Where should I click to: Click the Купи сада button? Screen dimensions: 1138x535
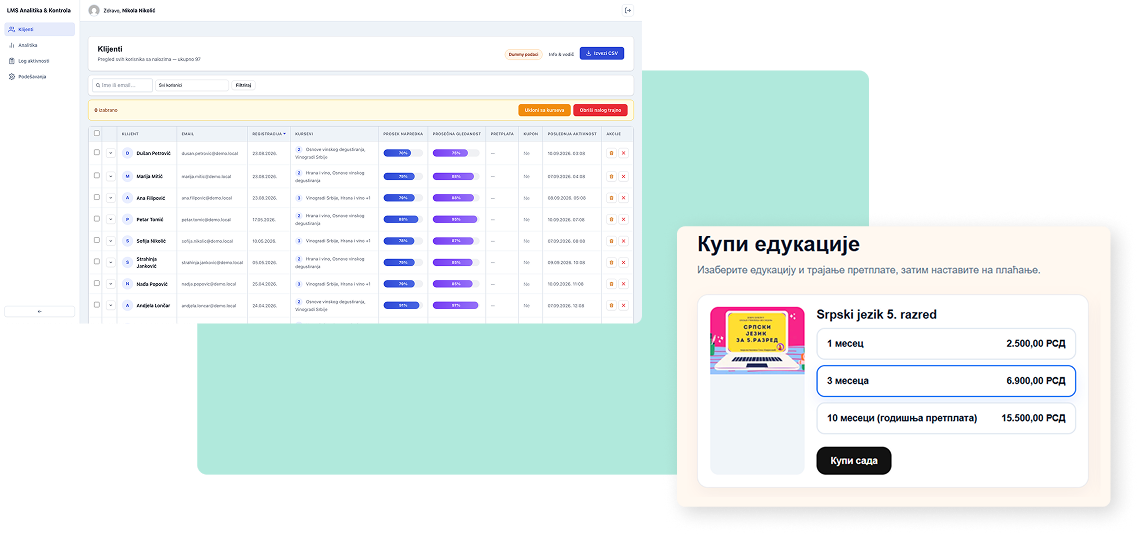pos(854,461)
